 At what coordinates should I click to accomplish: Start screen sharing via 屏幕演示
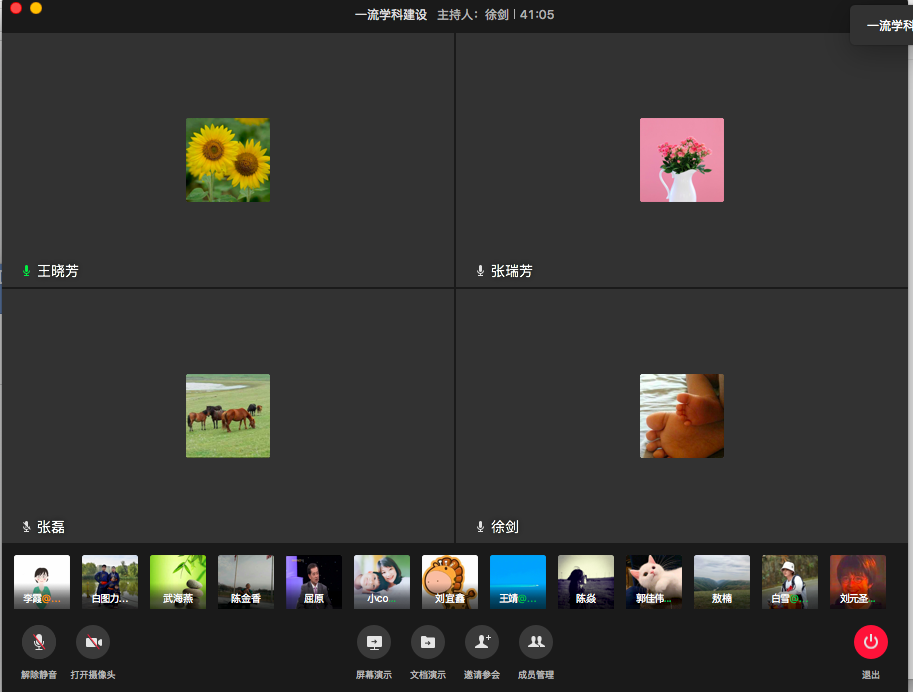click(x=374, y=642)
